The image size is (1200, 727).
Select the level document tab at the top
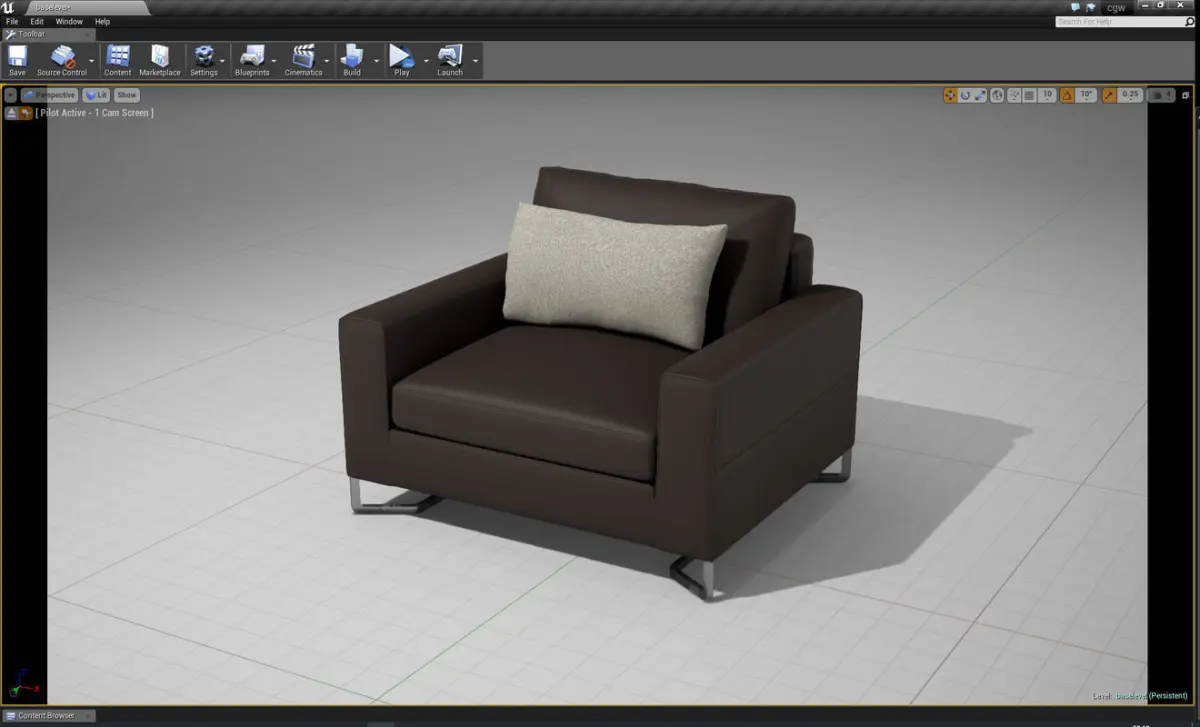[85, 7]
